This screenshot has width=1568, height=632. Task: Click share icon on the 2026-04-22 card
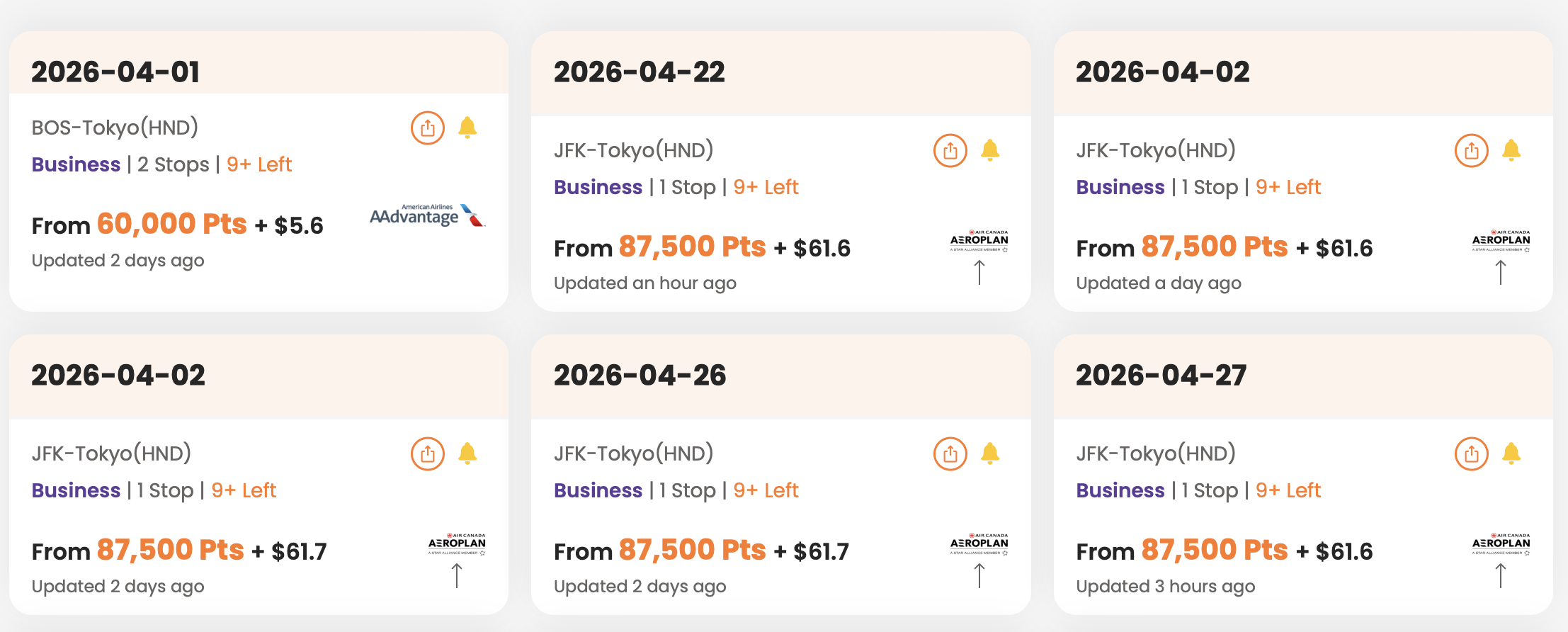coord(950,151)
